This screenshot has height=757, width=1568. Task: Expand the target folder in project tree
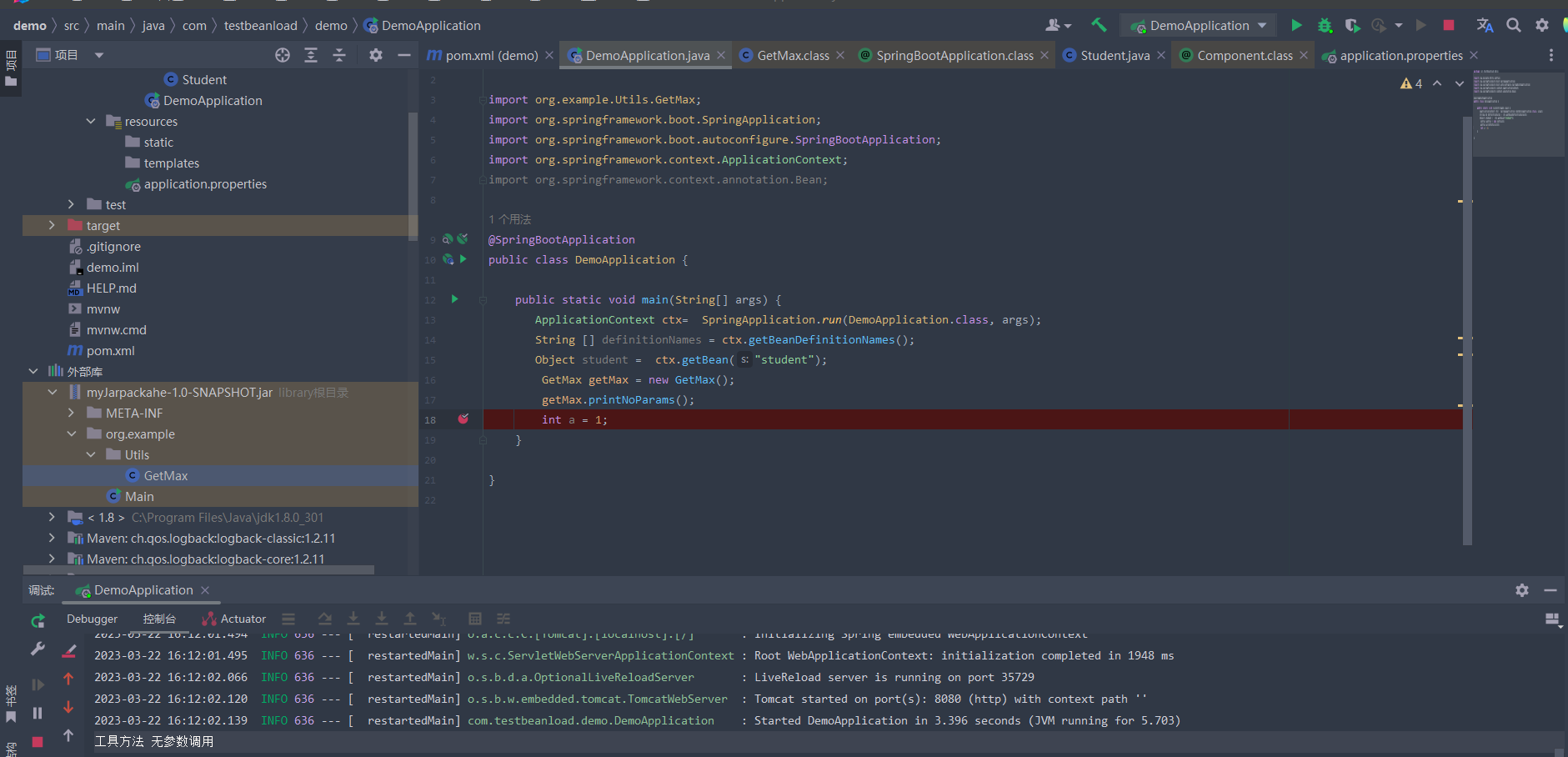point(52,226)
